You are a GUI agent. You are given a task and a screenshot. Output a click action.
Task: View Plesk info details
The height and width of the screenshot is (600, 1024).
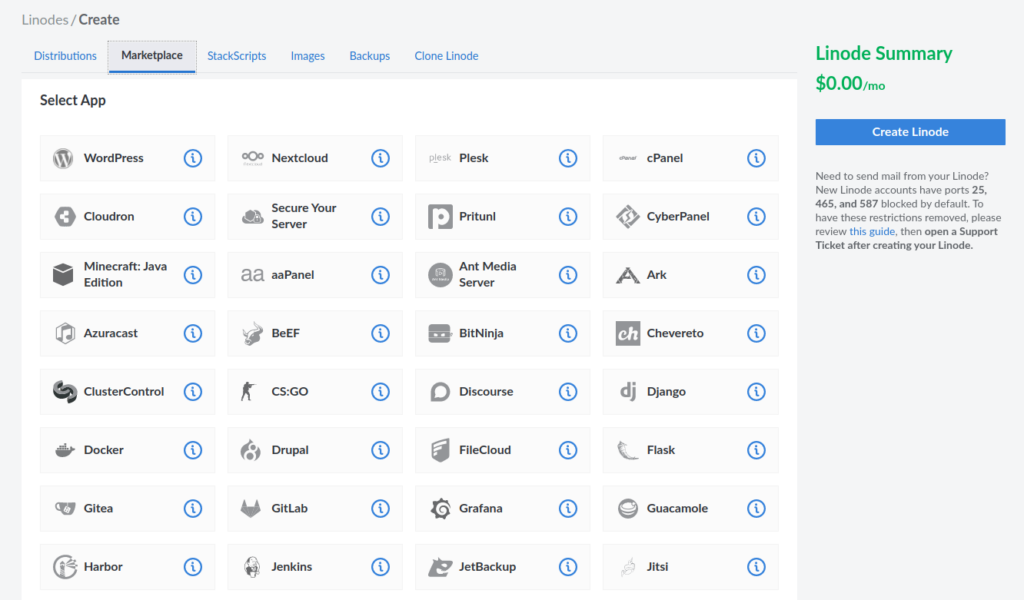(x=568, y=158)
